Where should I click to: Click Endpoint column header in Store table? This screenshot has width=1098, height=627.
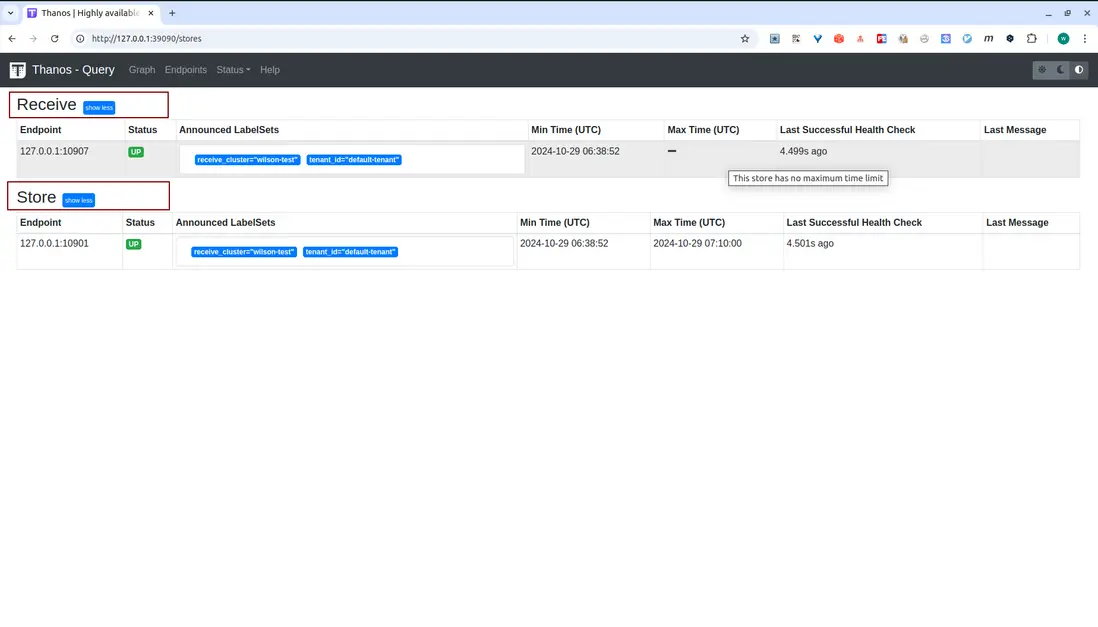point(41,223)
